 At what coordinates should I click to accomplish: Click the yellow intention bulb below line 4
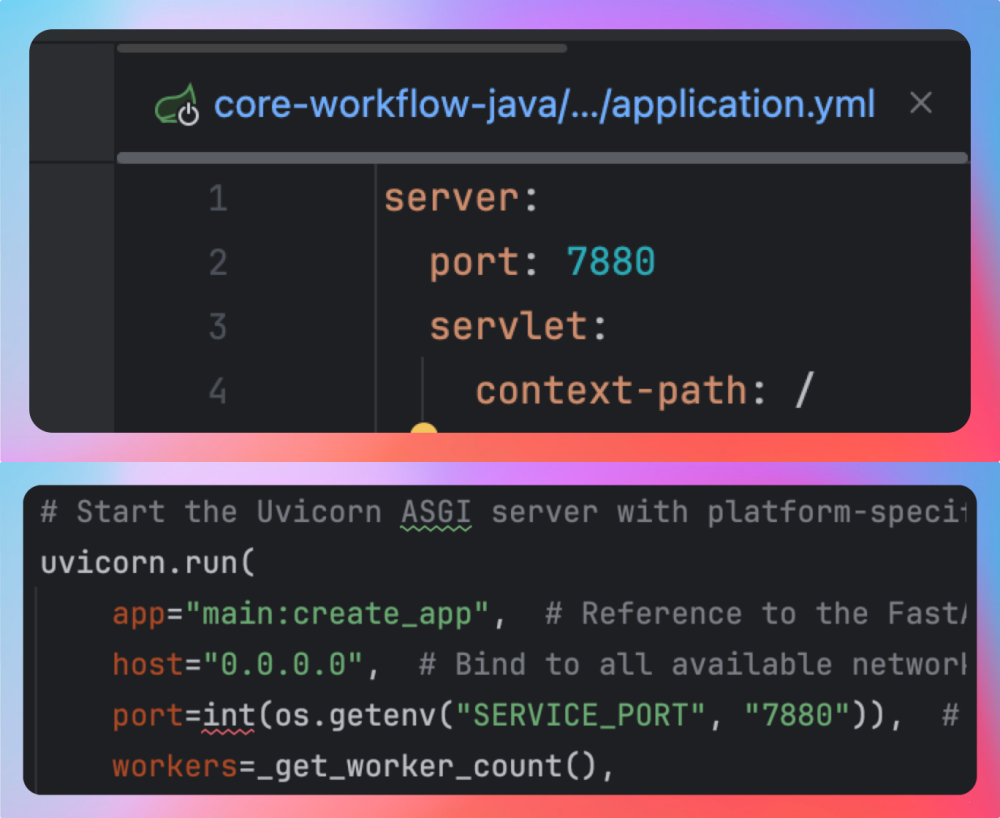[424, 428]
